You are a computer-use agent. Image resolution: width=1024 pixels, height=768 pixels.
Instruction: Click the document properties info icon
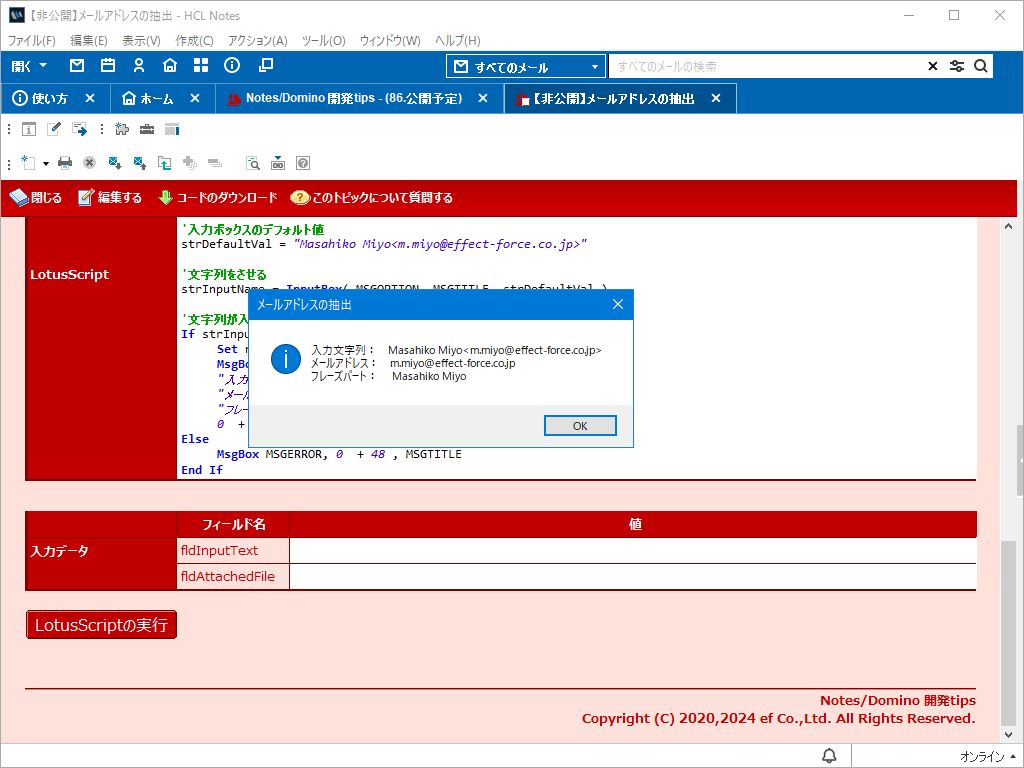(29, 129)
